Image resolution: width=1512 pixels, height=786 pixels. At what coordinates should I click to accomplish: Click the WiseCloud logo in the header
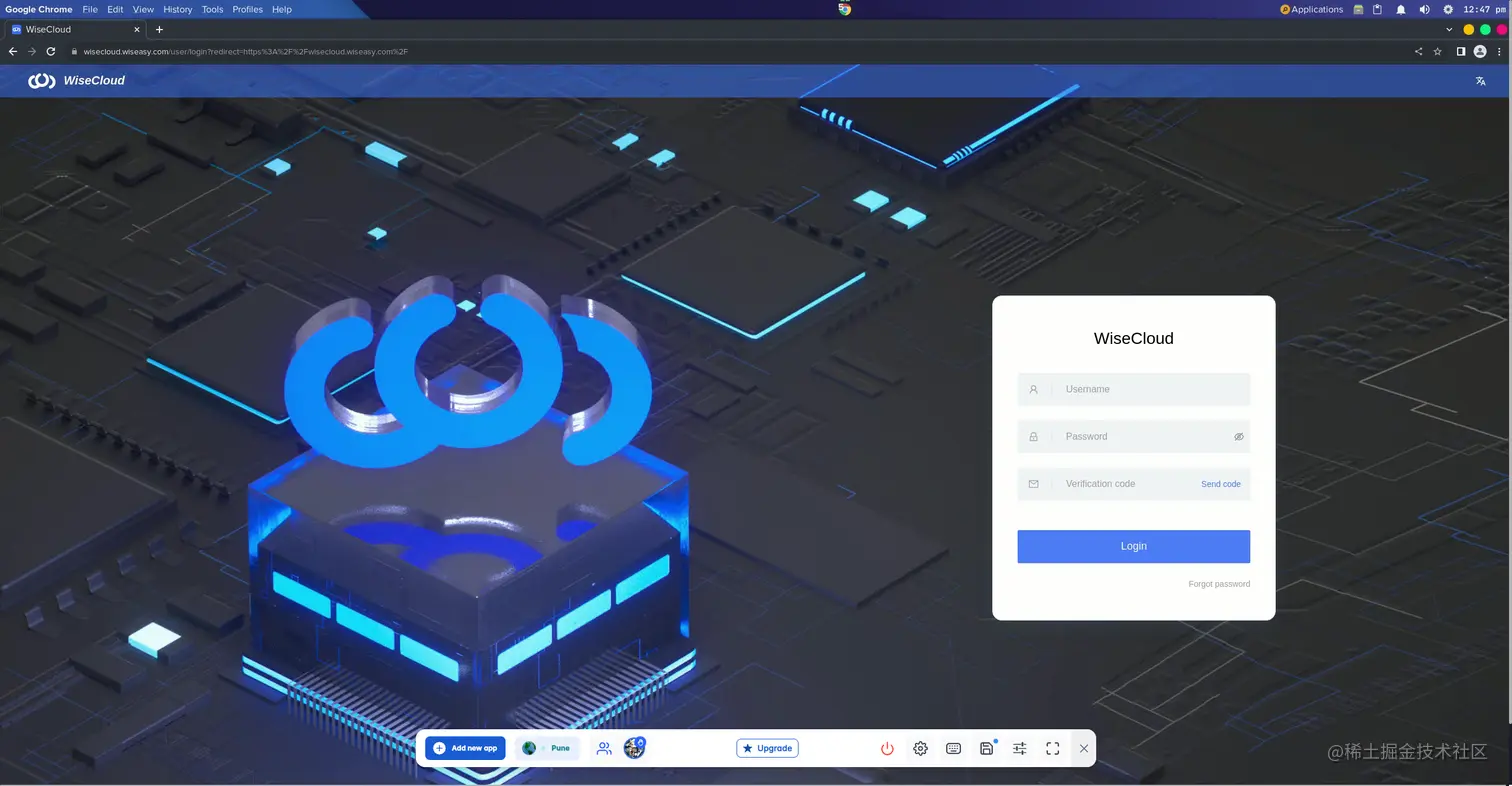coord(76,80)
